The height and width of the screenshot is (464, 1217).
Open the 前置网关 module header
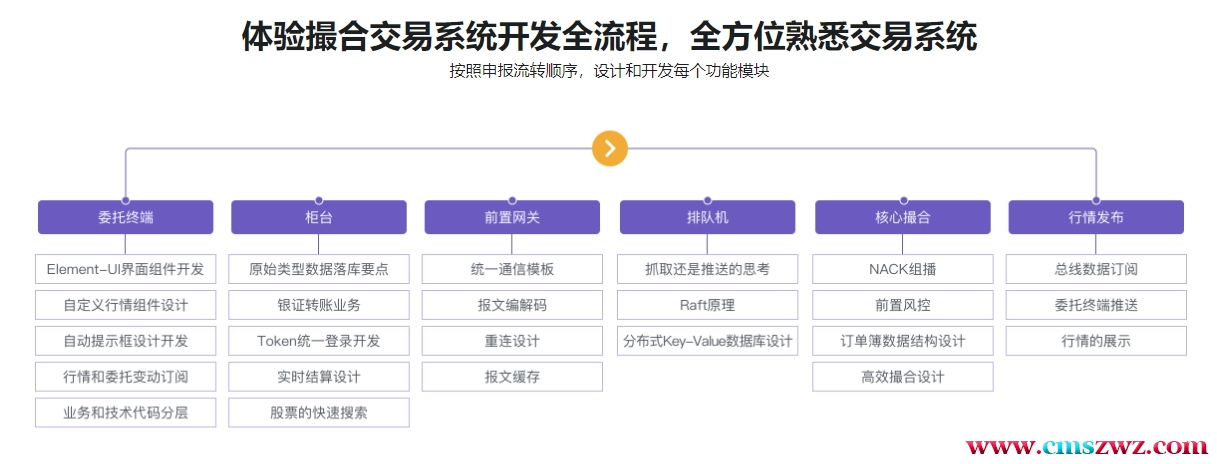pyautogui.click(x=512, y=217)
